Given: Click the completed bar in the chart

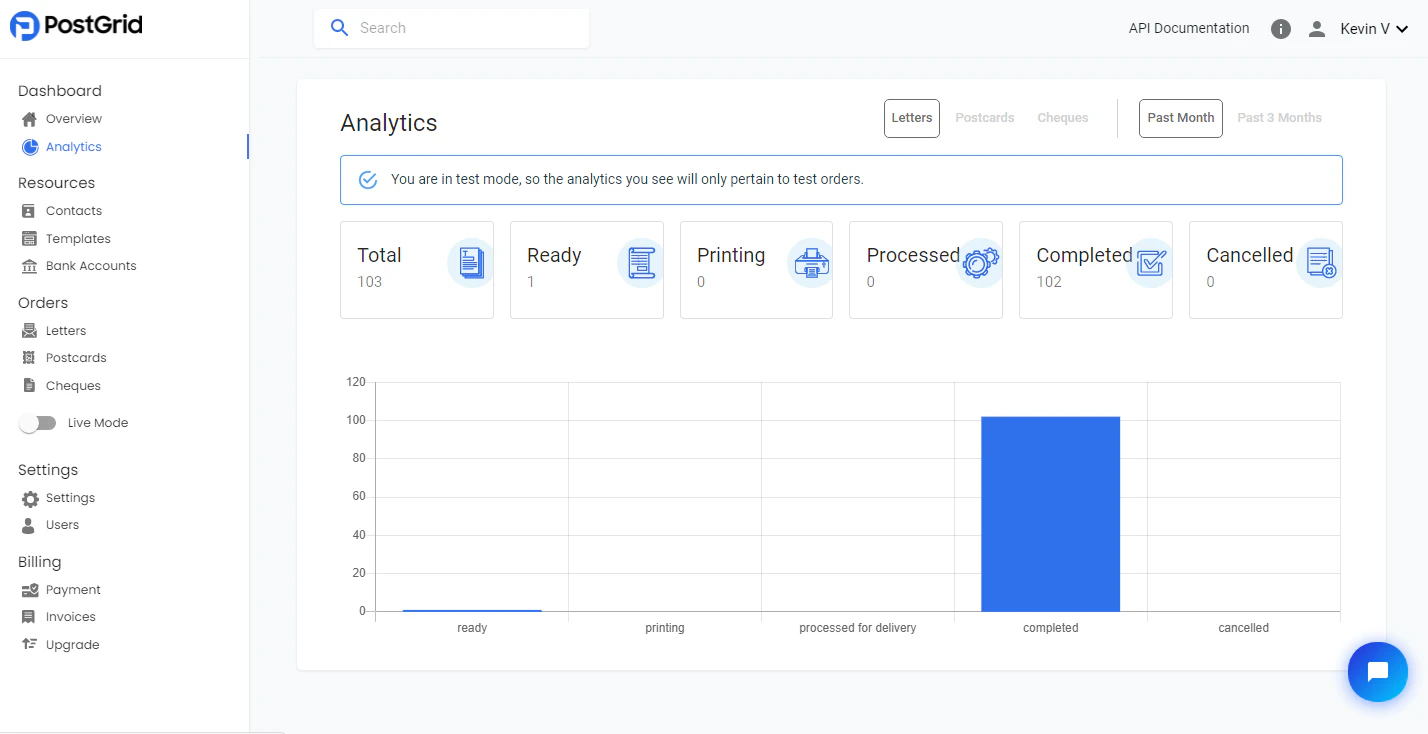Looking at the screenshot, I should 1050,513.
